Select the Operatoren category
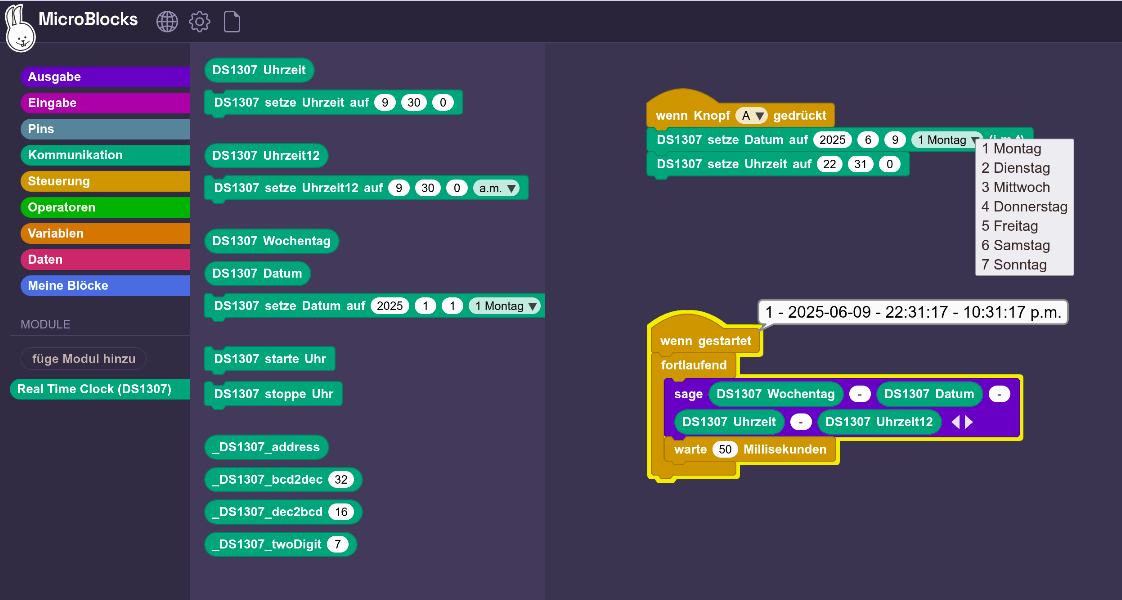The width and height of the screenshot is (1122, 600). (x=105, y=207)
